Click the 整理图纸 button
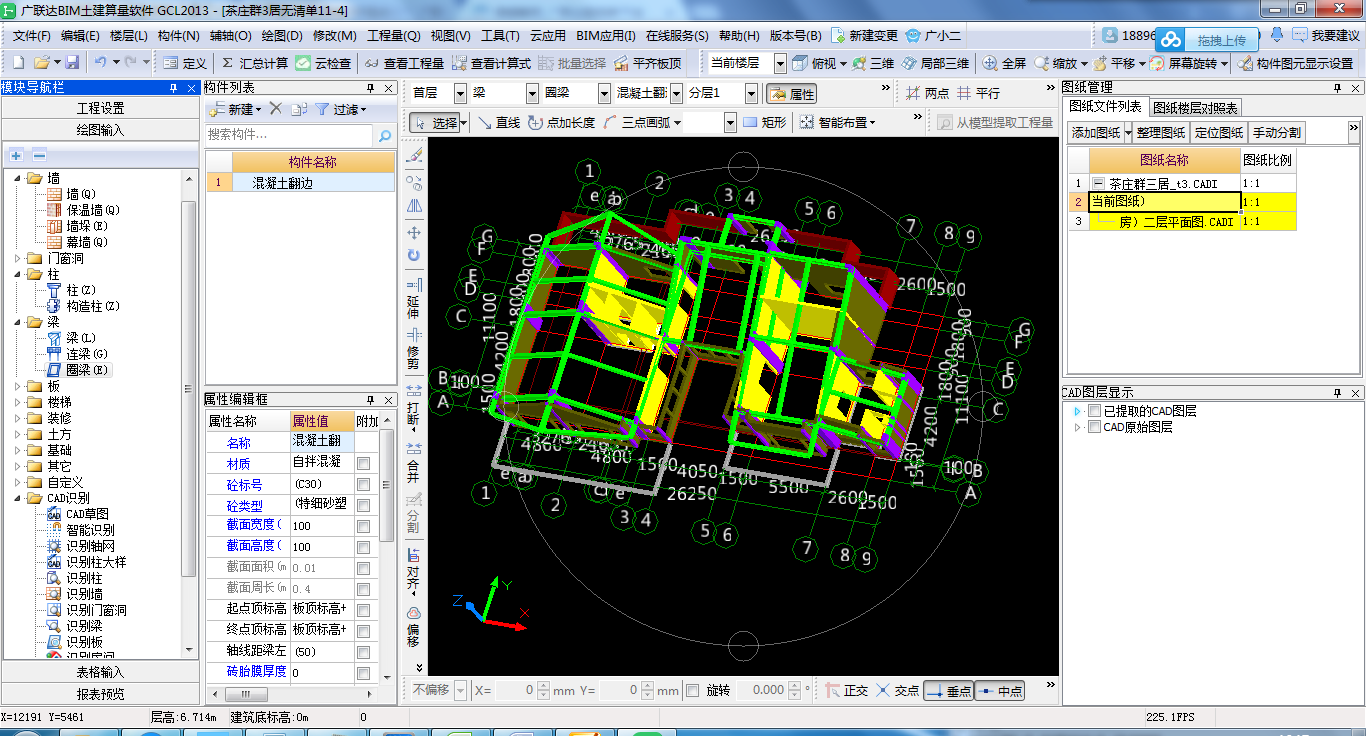The width and height of the screenshot is (1366, 736). pos(1161,132)
